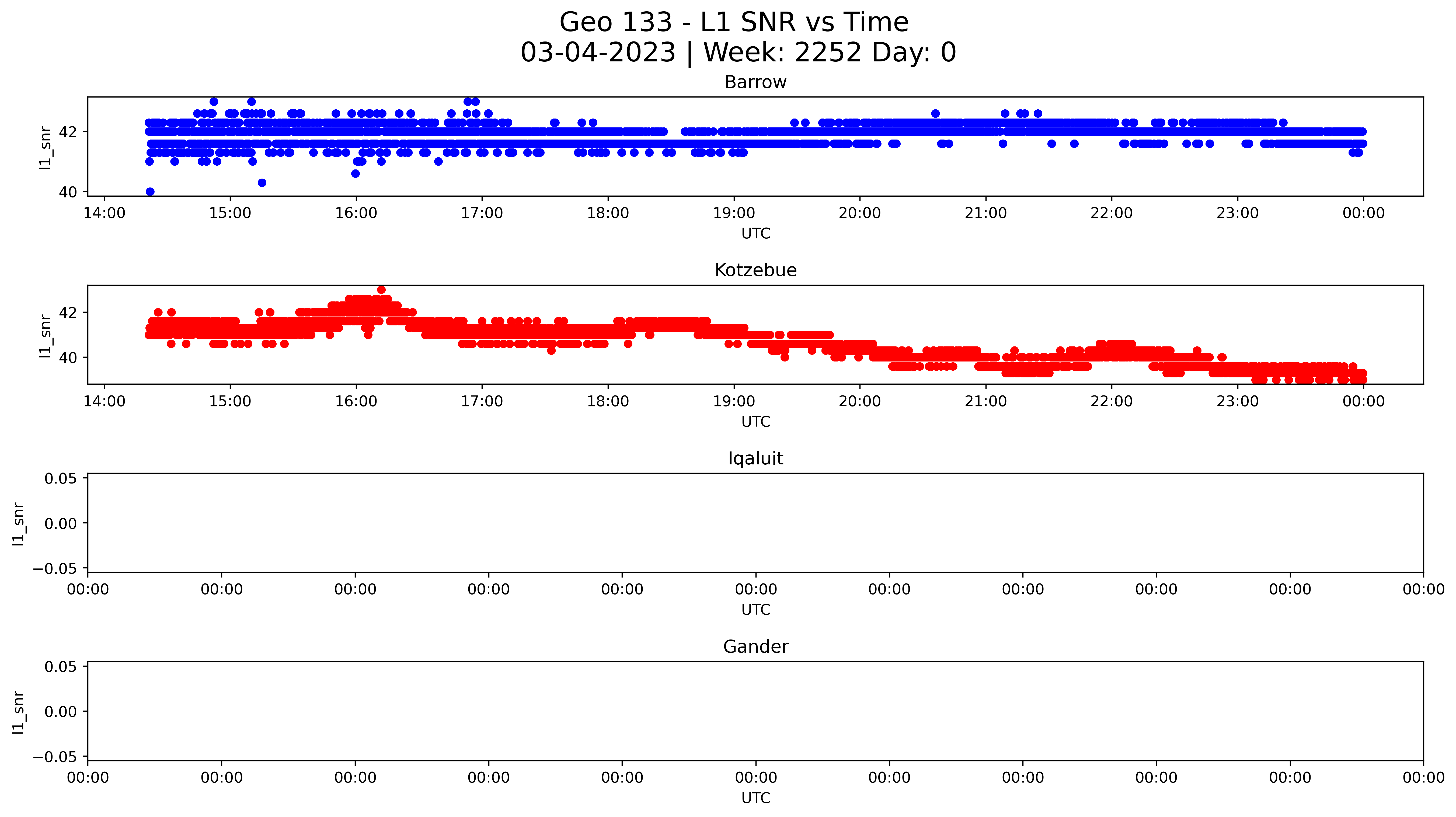Screen dimensions: 1456x817
Task: Click the '42' y-tick label on the Barrow plot
Action: click(x=68, y=132)
